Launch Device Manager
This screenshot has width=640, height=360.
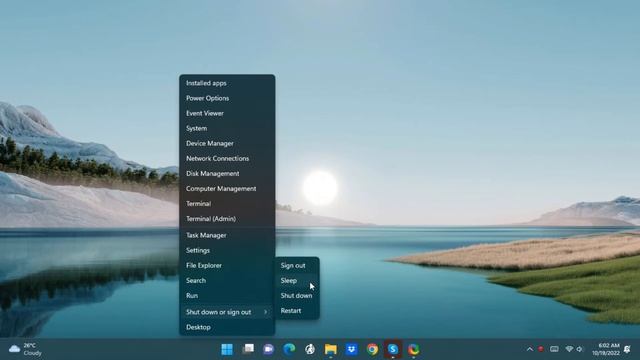[x=227, y=144]
